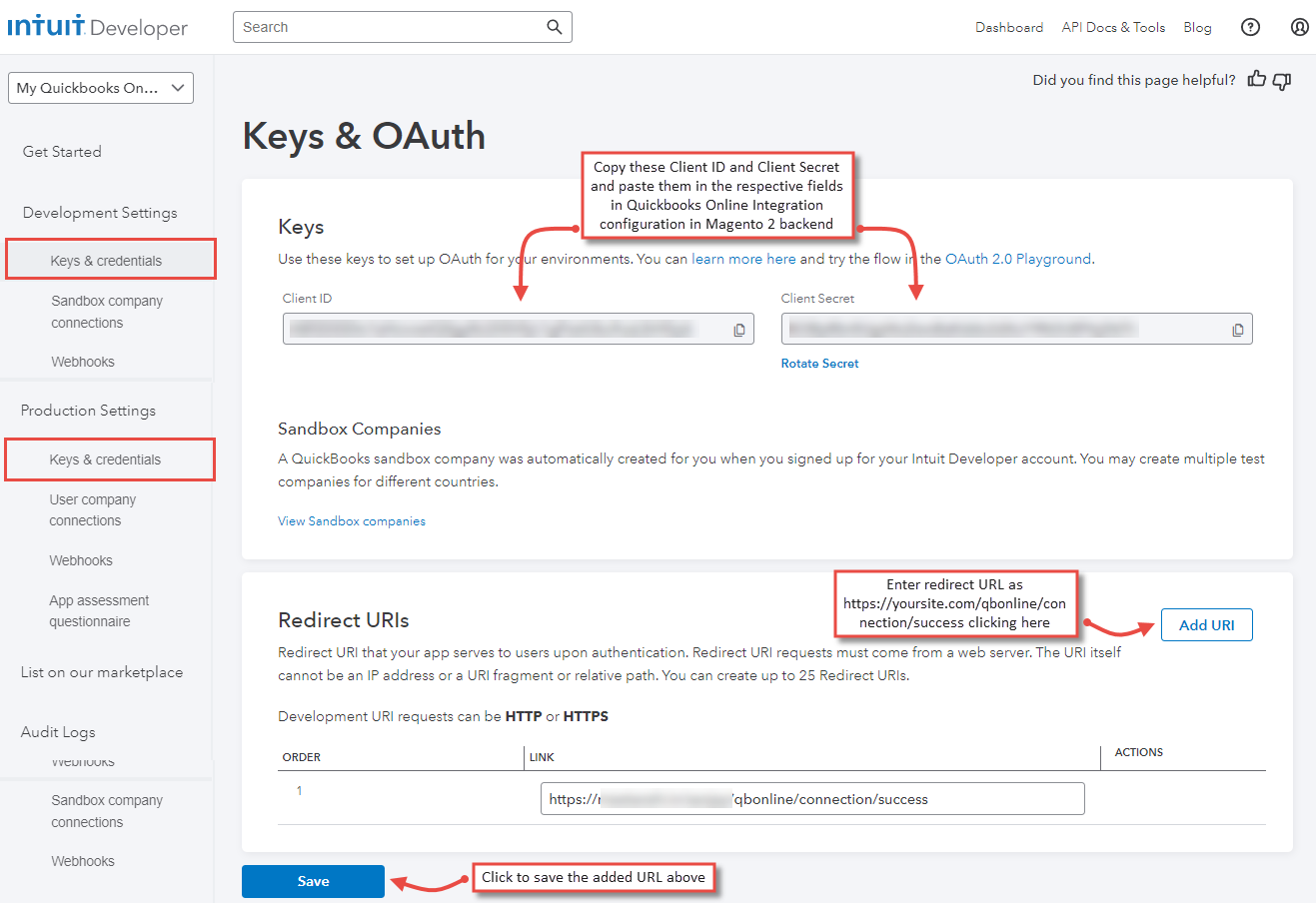Expand the My Quickbooks Online app dropdown
This screenshot has width=1316, height=903.
100,88
